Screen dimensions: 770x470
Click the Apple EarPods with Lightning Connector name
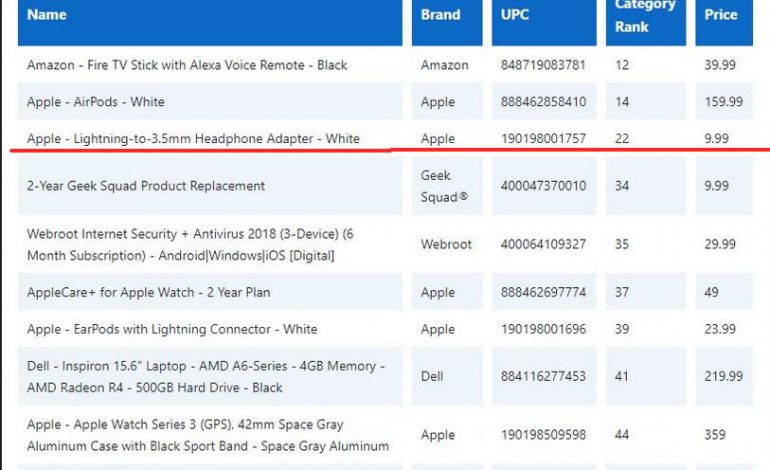tap(172, 329)
